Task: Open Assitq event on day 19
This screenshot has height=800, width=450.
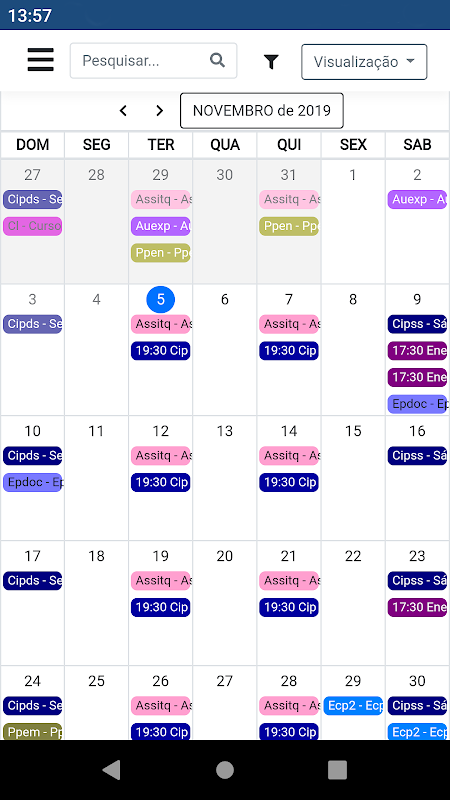Action: [x=161, y=581]
